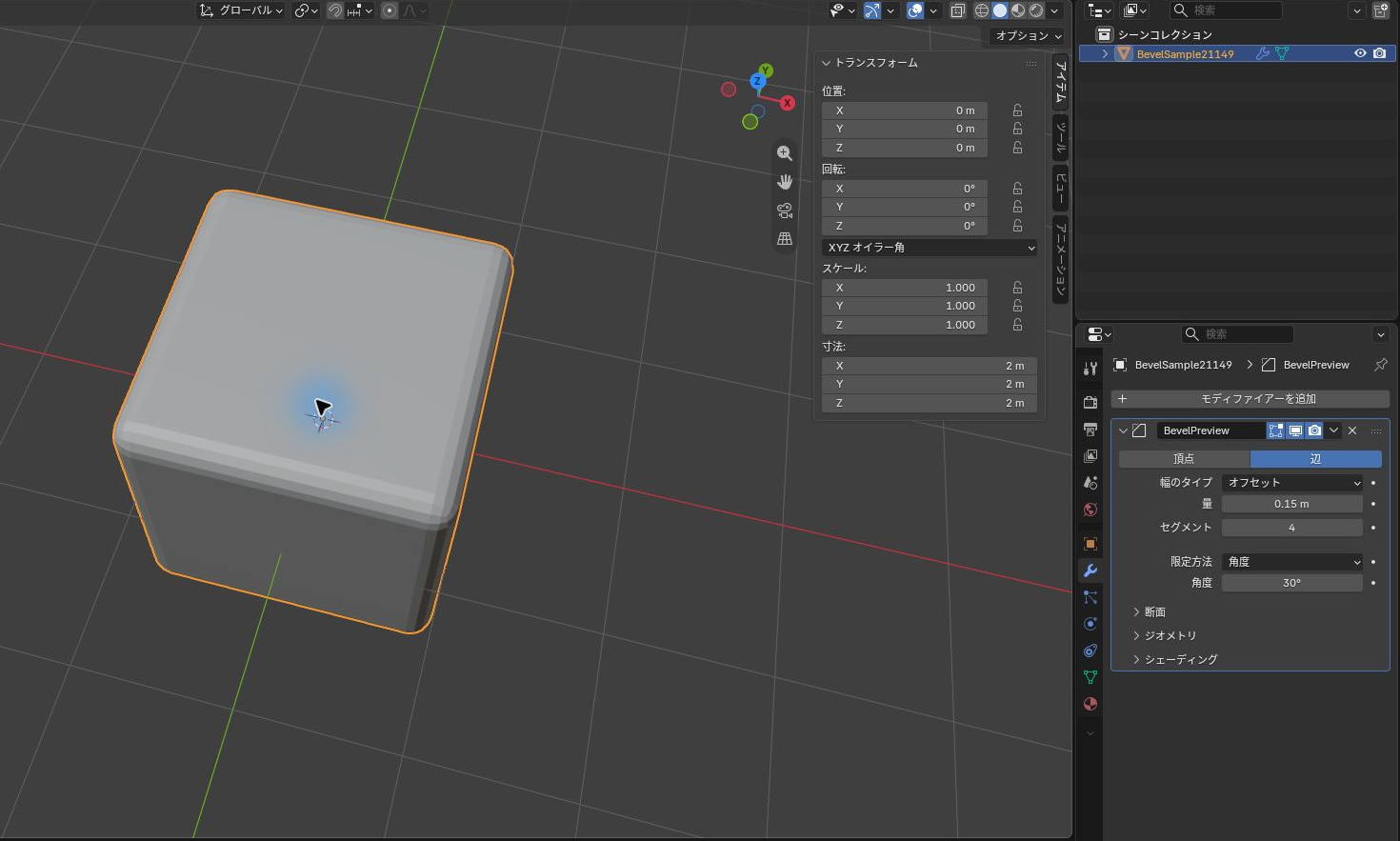Switch perspective/orthographic with the grid icon

coord(785,239)
